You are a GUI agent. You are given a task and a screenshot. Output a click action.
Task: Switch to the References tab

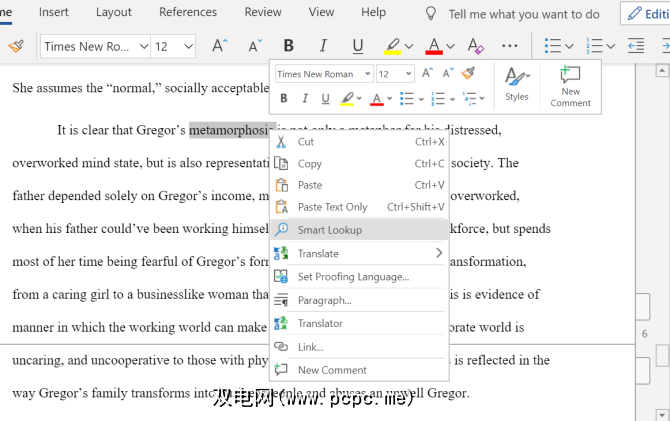coord(188,12)
